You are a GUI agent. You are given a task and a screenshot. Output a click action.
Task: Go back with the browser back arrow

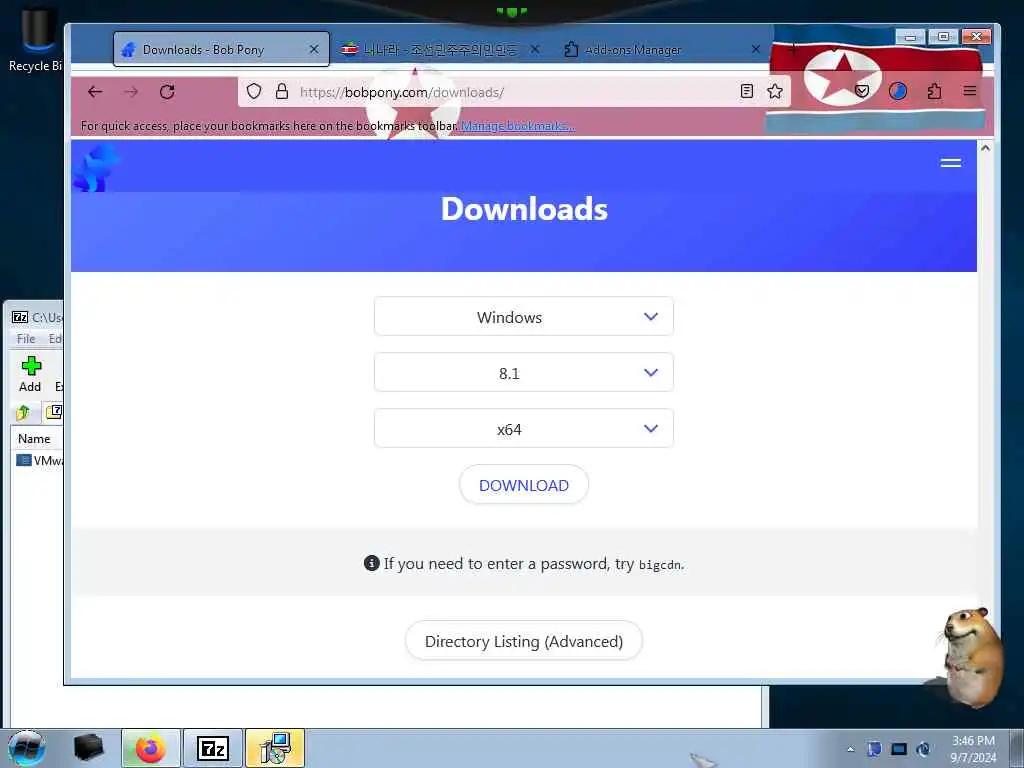[x=95, y=92]
